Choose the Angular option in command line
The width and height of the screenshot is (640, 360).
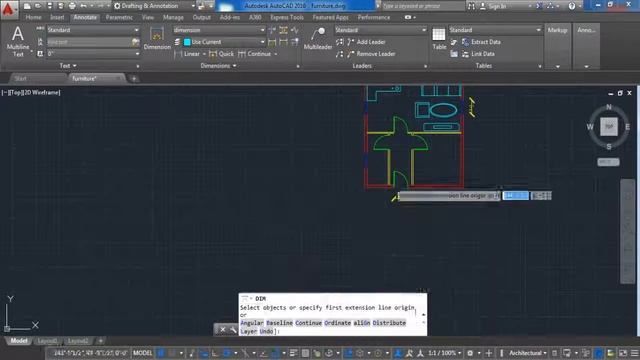point(252,323)
